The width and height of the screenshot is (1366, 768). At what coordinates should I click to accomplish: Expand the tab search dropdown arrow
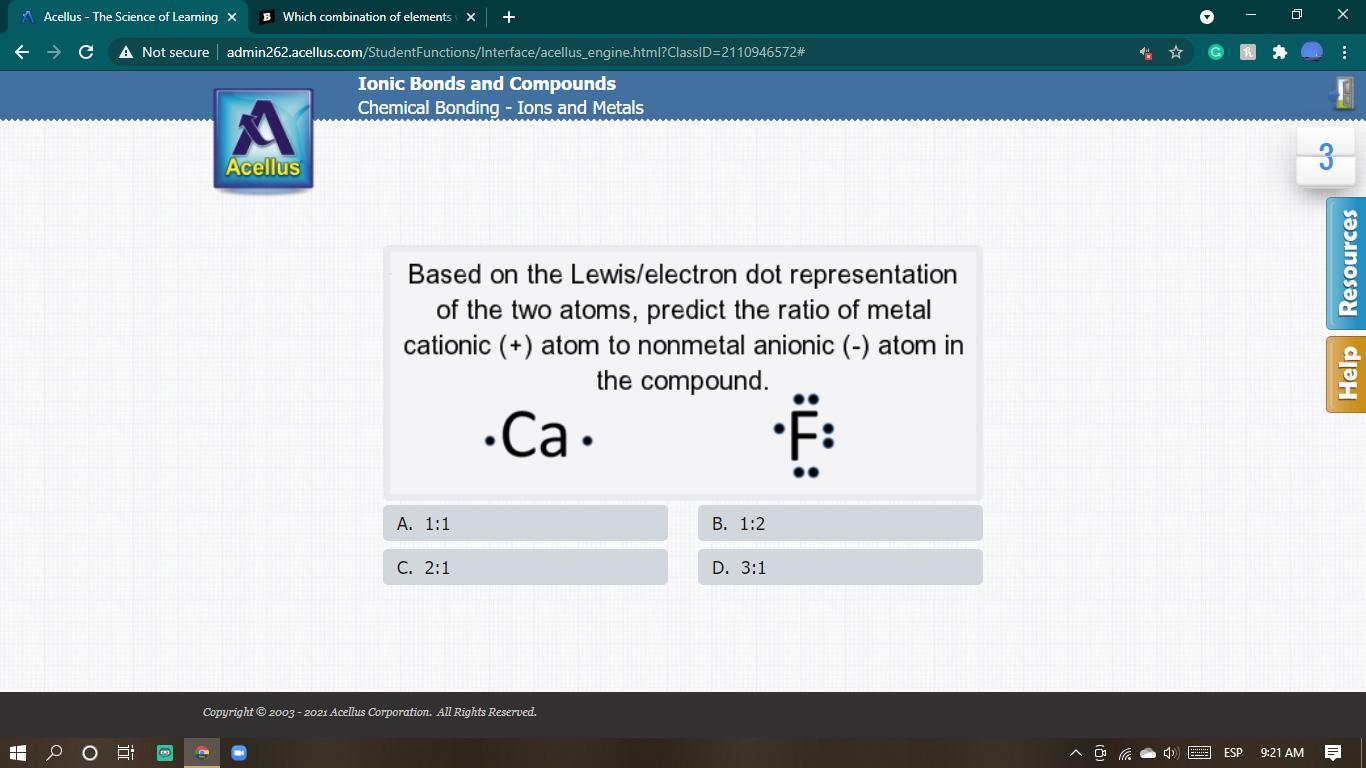coord(1206,17)
